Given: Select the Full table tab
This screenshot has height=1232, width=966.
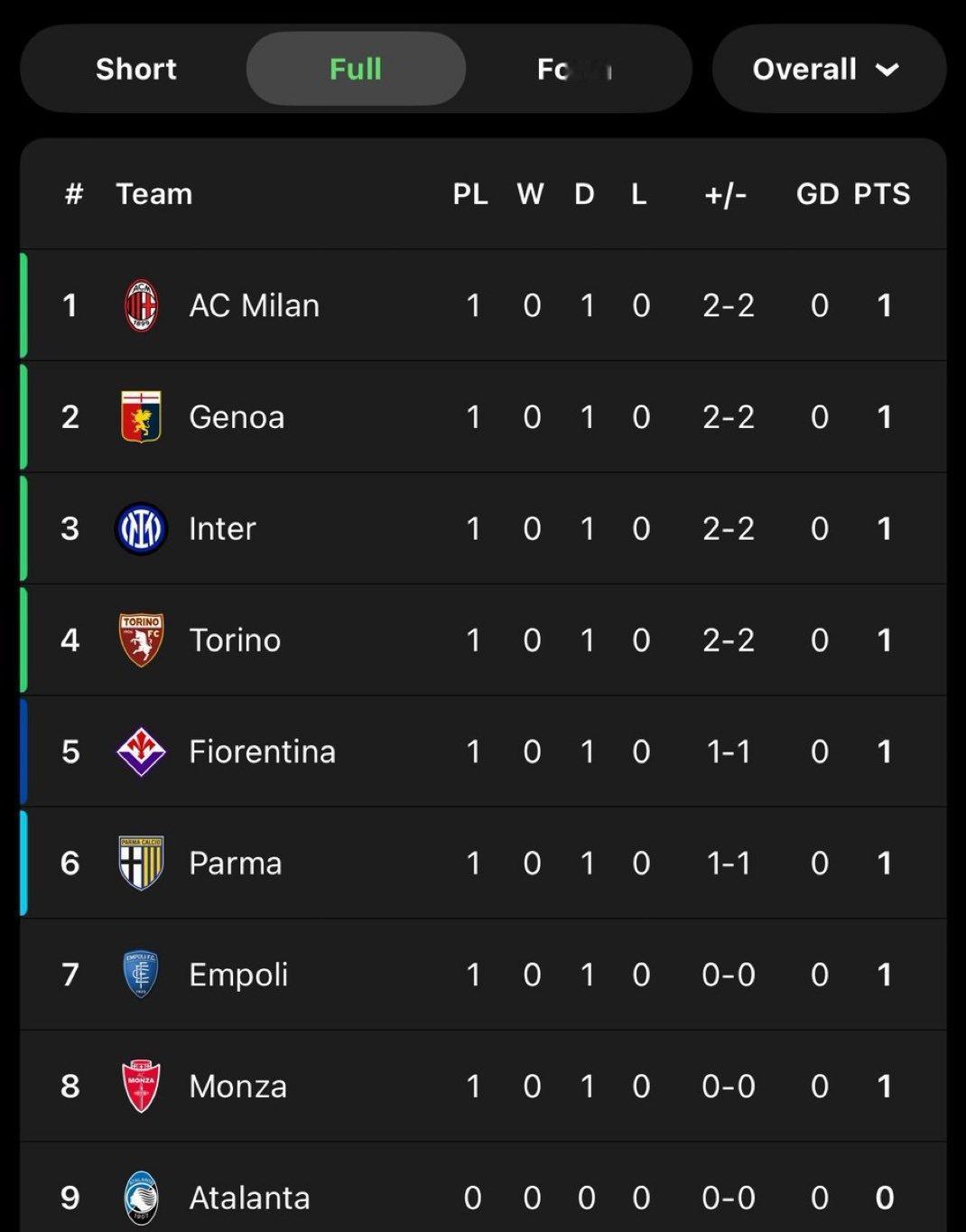Looking at the screenshot, I should pyautogui.click(x=356, y=69).
